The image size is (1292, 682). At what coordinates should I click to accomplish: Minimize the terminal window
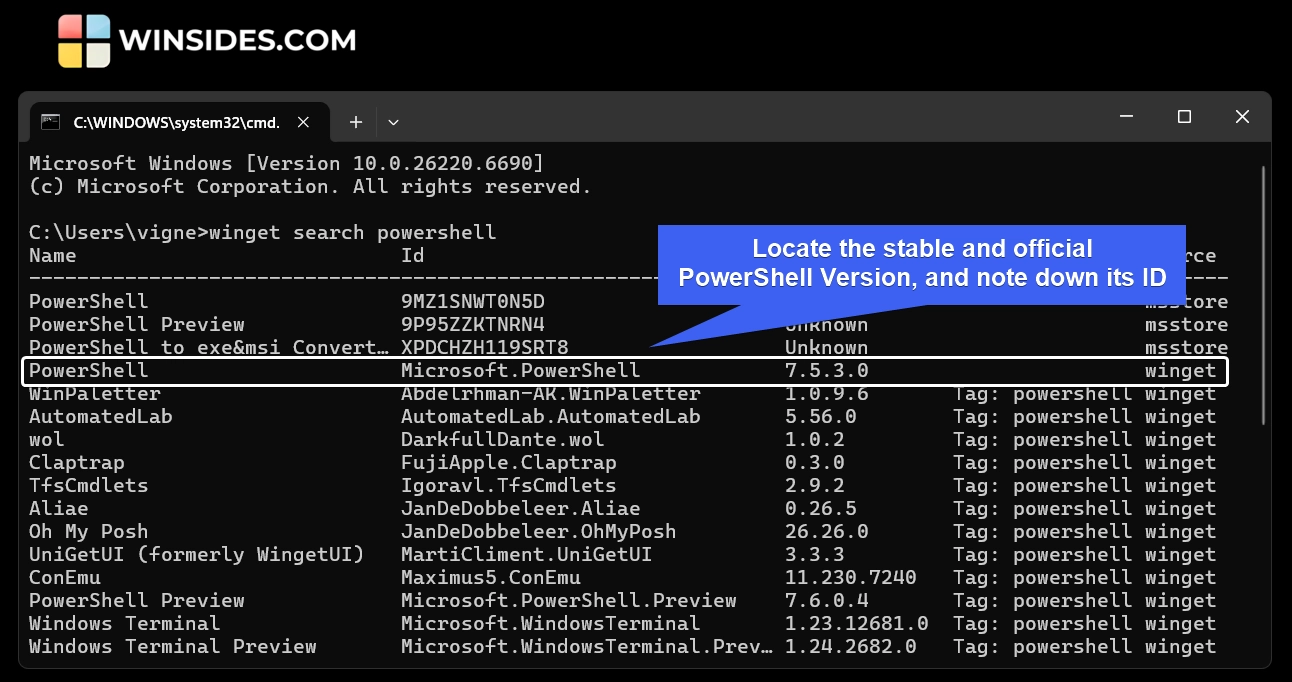[1126, 117]
